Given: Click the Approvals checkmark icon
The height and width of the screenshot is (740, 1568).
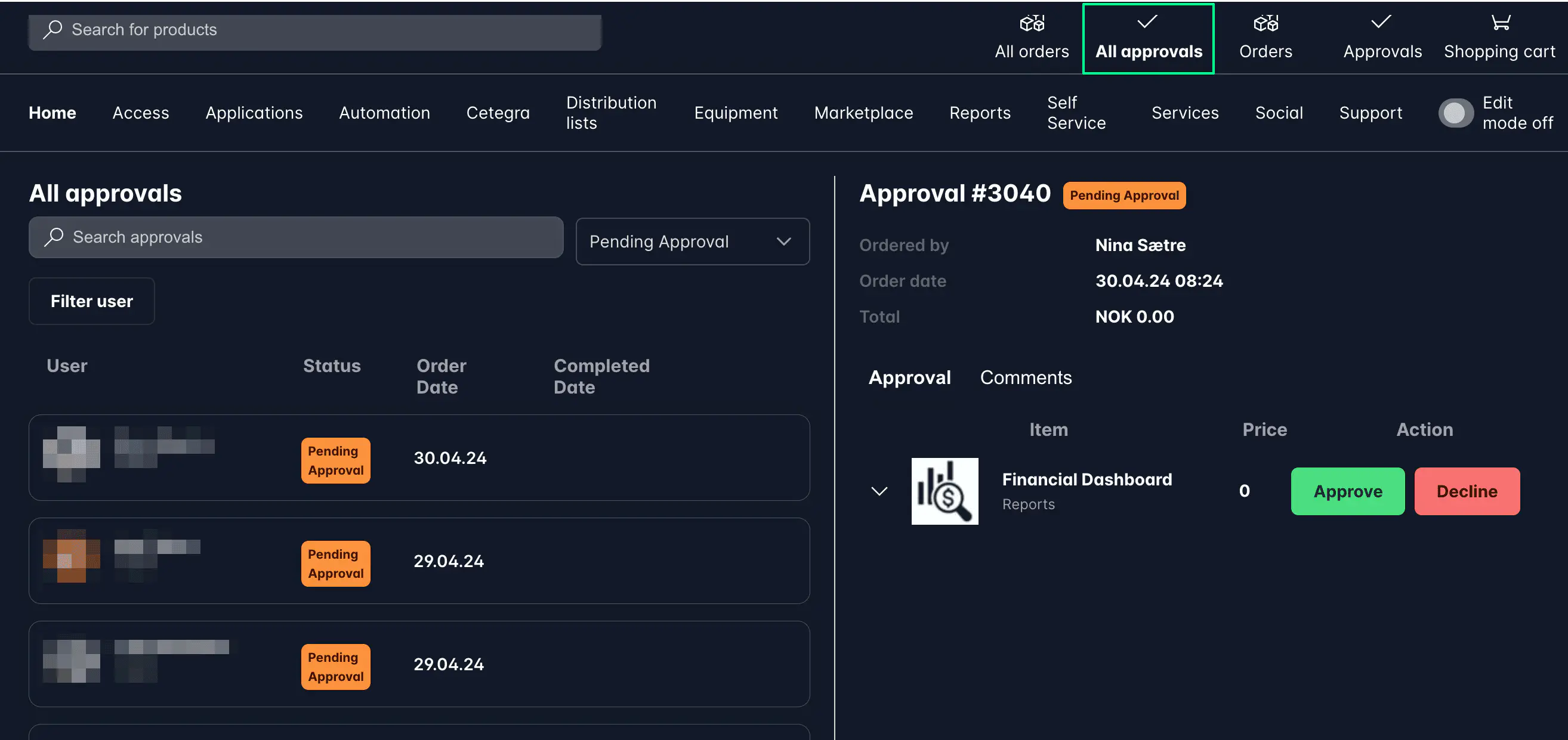Looking at the screenshot, I should tap(1381, 22).
